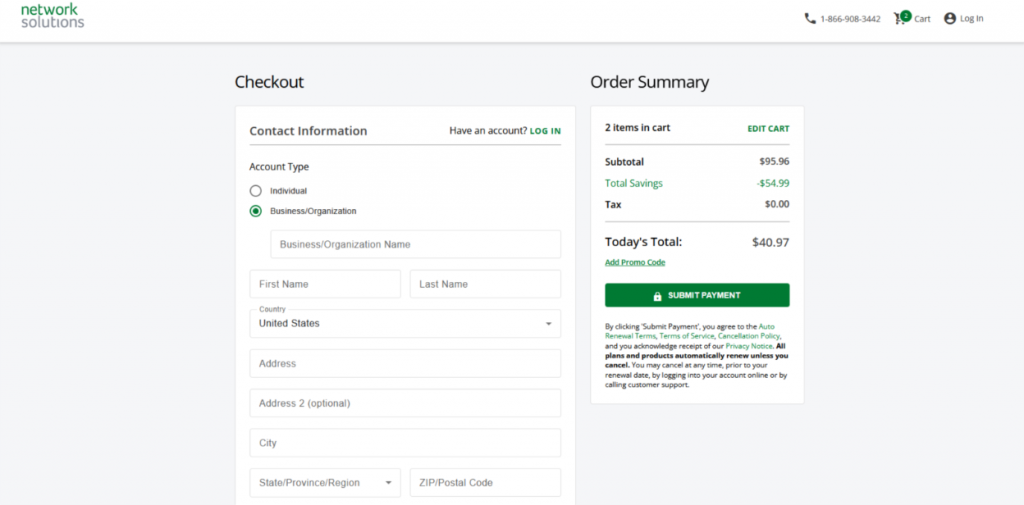
Task: Click the Log In user icon
Action: 950,18
